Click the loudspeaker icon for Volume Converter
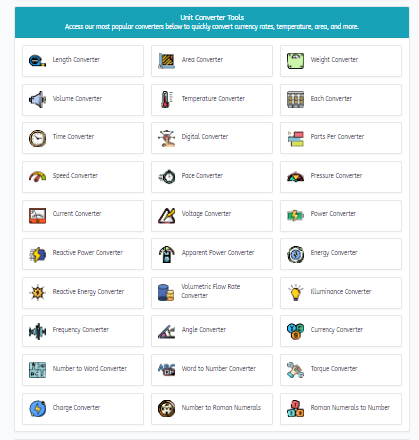 pos(37,99)
